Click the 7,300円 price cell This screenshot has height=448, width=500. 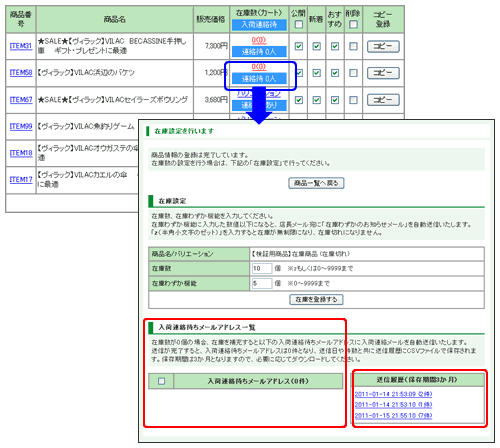pos(211,46)
